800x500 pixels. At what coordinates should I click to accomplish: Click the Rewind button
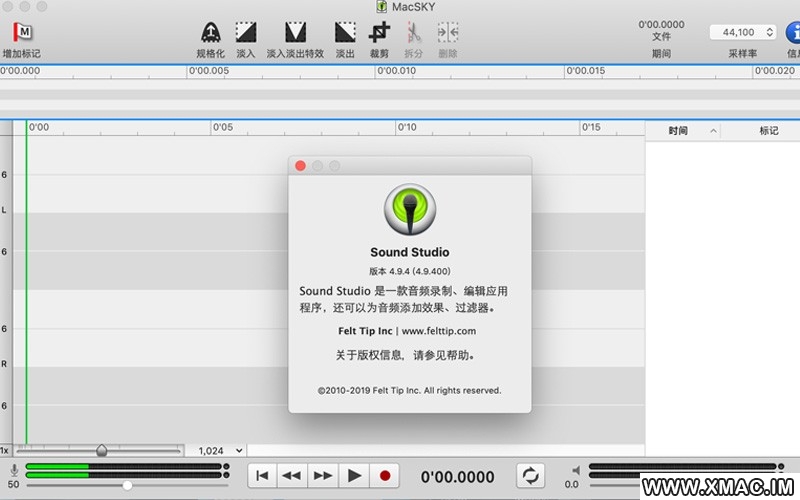pyautogui.click(x=292, y=476)
